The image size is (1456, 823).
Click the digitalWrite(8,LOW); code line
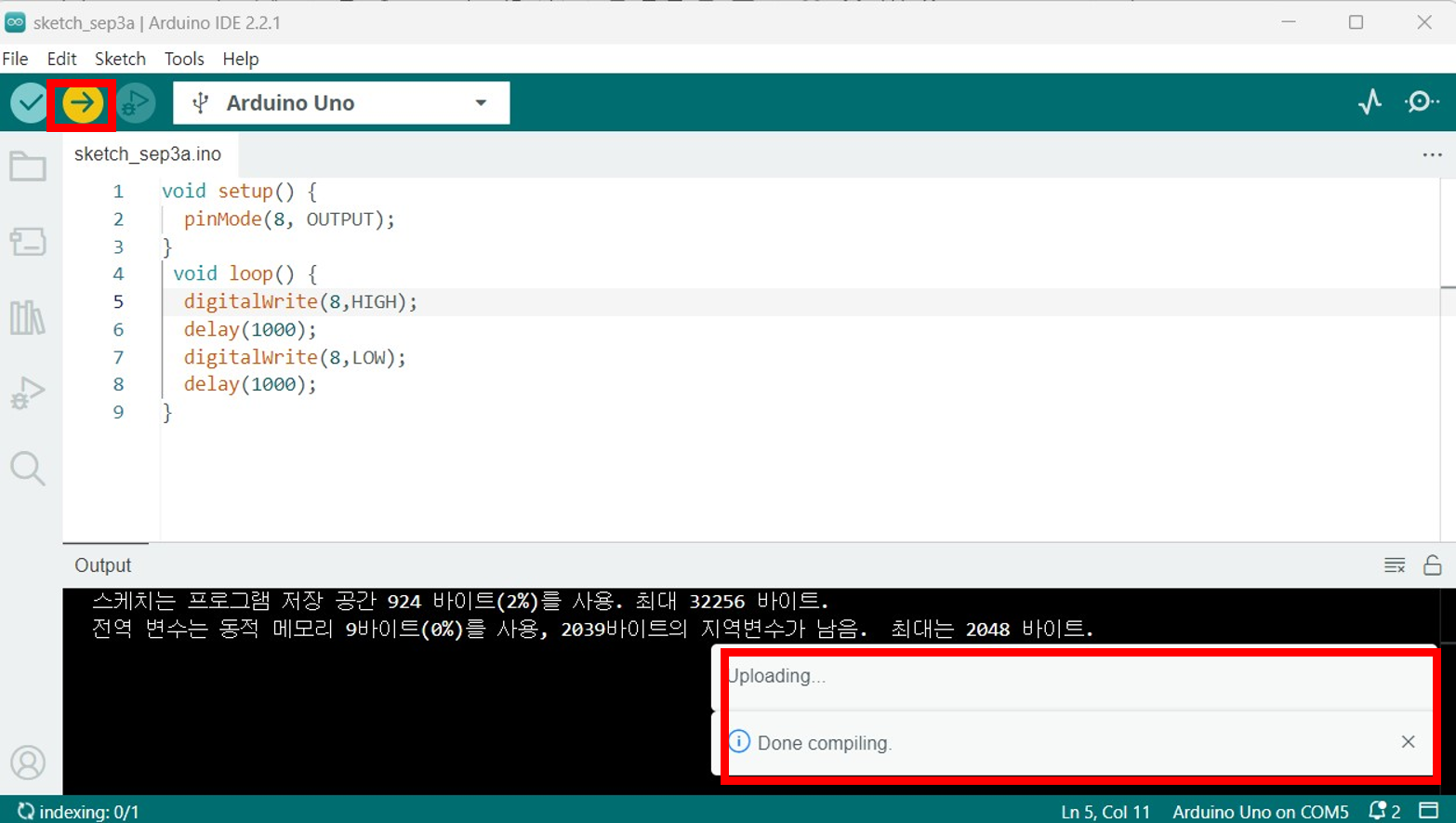[295, 357]
